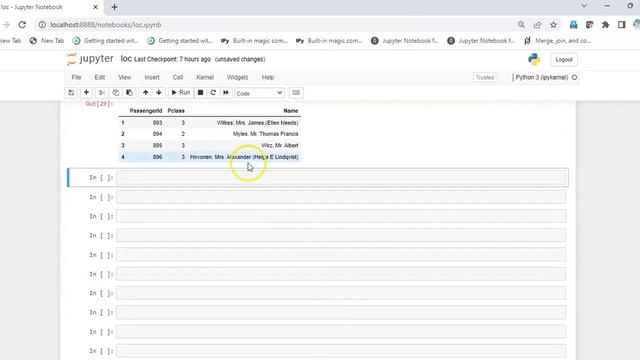This screenshot has height=360, width=640.
Task: Click the name Myles, Mr. Thomas Francis
Action: click(x=266, y=134)
